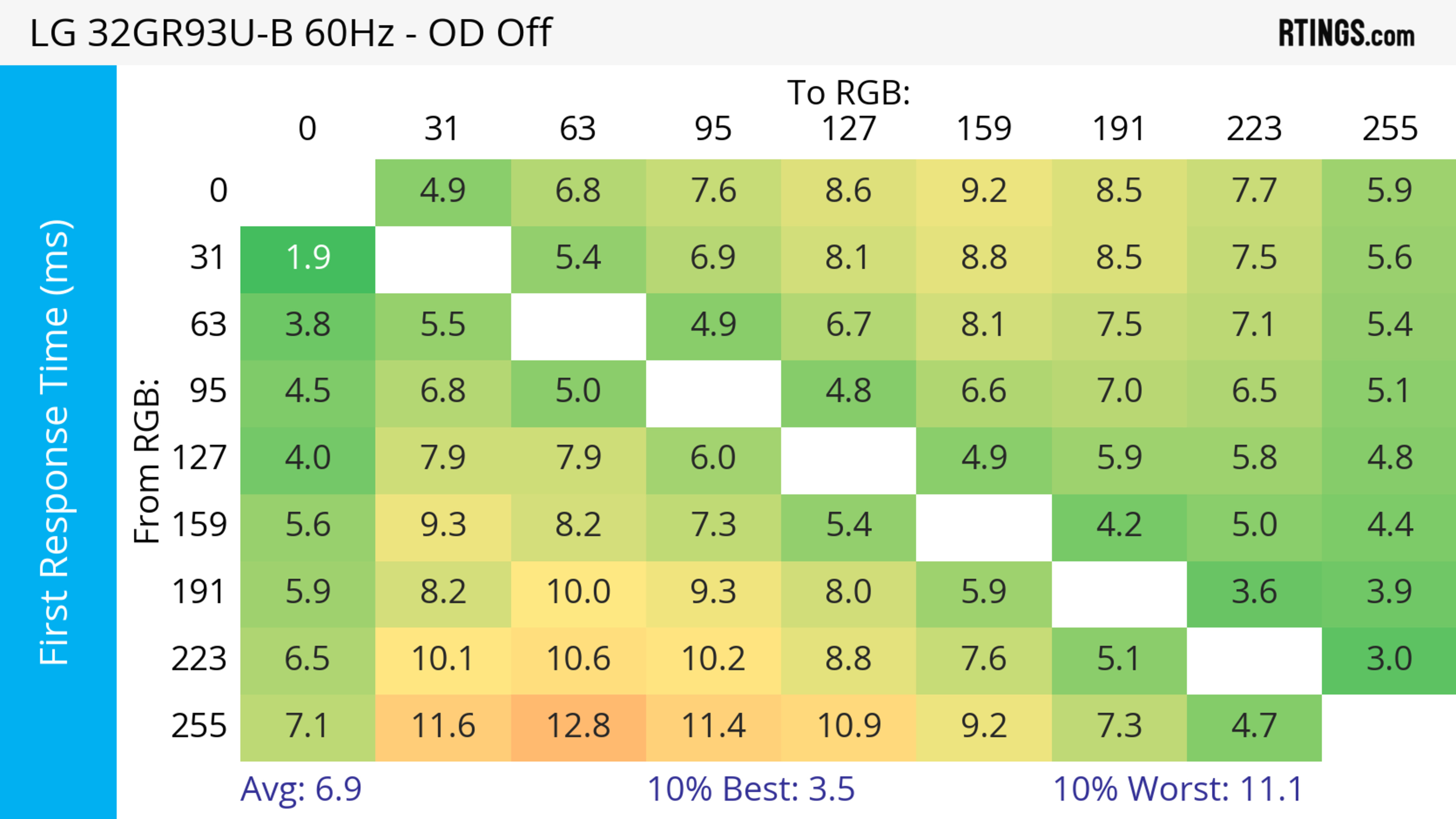Click the 10.6 yellow cell

pos(578,659)
